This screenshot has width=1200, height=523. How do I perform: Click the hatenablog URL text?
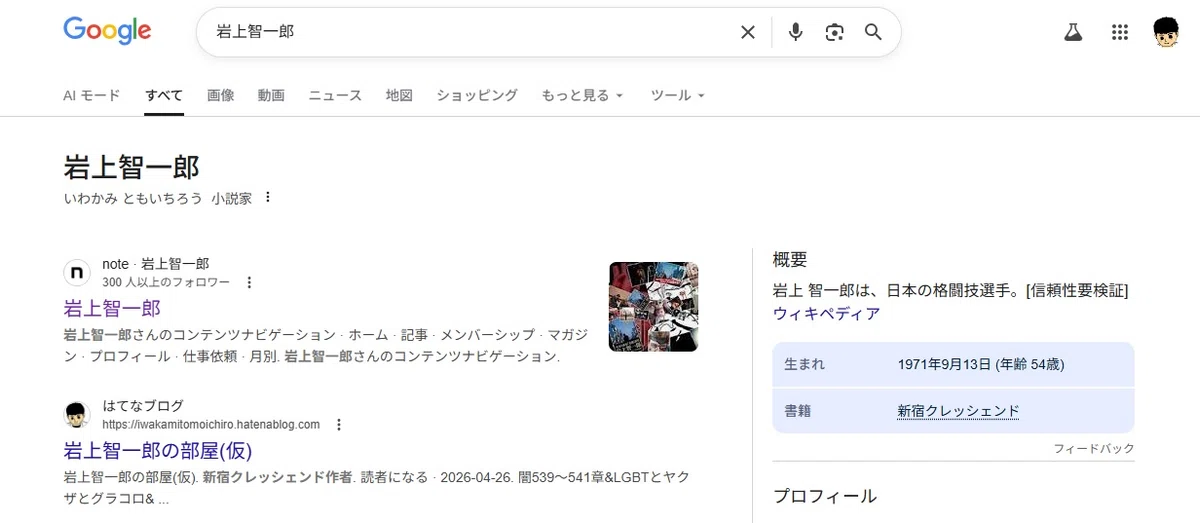coord(211,425)
